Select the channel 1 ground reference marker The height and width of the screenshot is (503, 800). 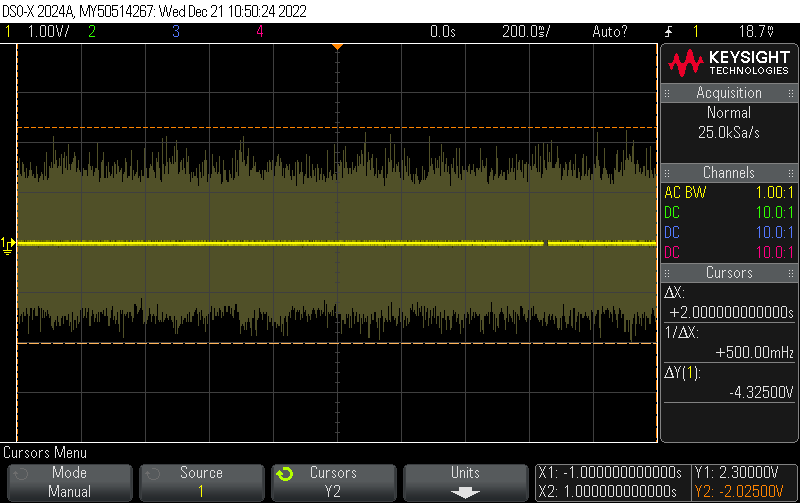(8, 246)
